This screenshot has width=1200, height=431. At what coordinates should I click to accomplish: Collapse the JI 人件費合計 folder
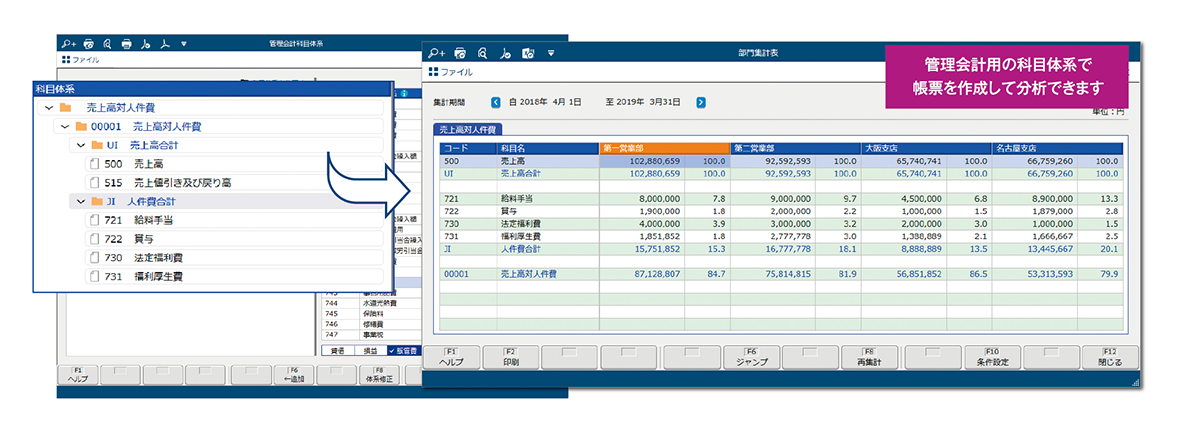click(x=79, y=201)
